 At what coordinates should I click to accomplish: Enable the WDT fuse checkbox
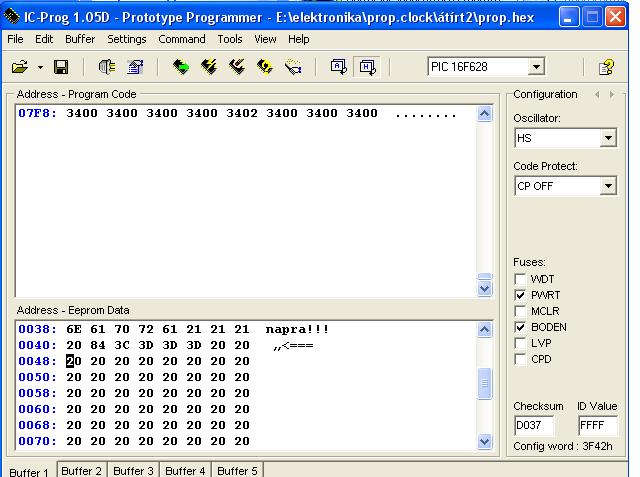tap(520, 279)
